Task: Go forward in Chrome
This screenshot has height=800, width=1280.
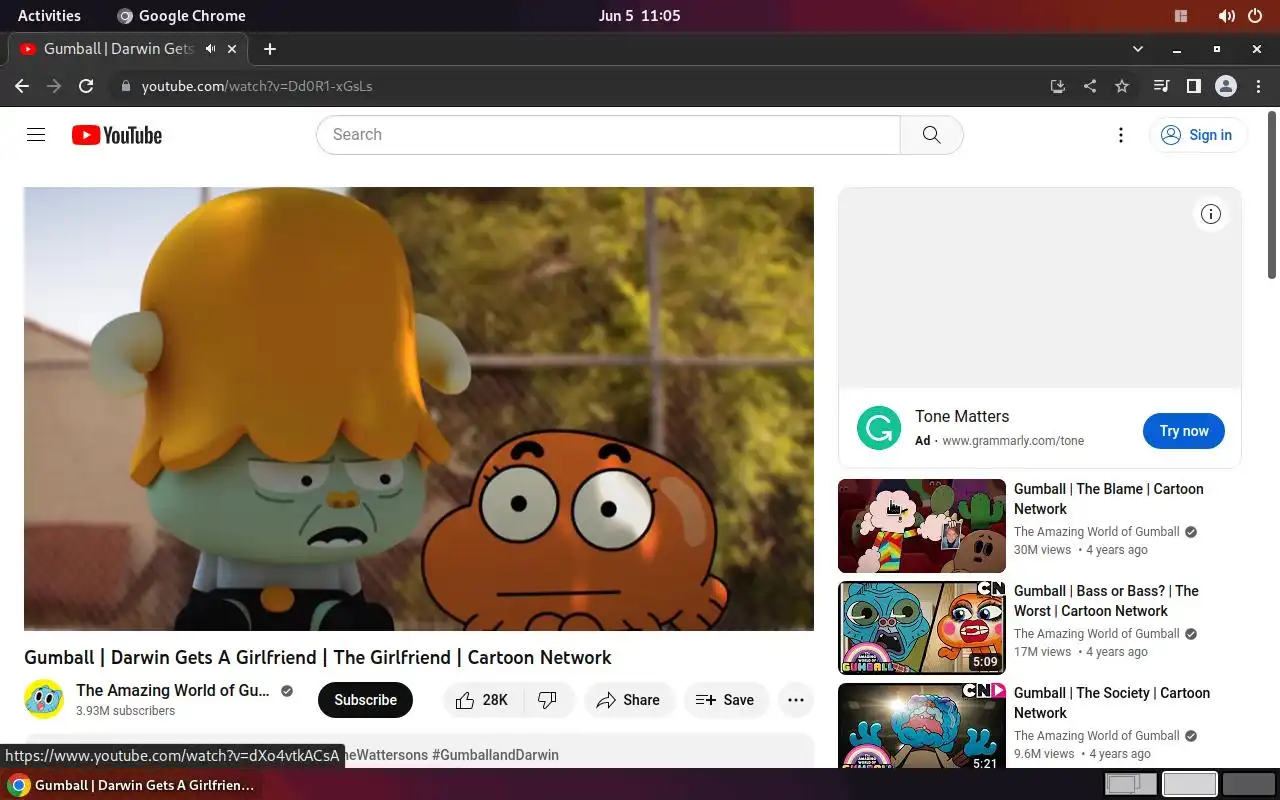Action: 54,86
